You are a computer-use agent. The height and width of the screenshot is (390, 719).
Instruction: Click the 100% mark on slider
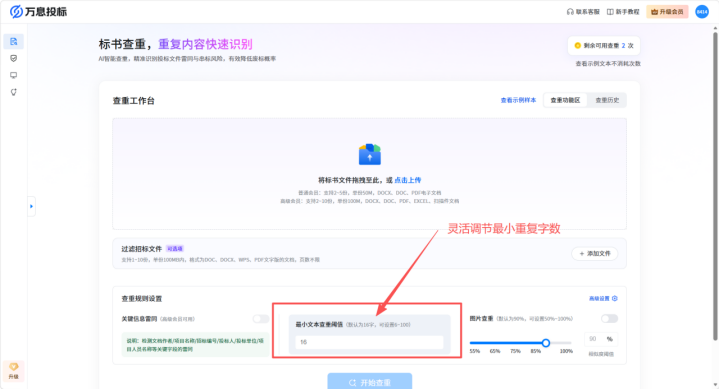tap(566, 351)
